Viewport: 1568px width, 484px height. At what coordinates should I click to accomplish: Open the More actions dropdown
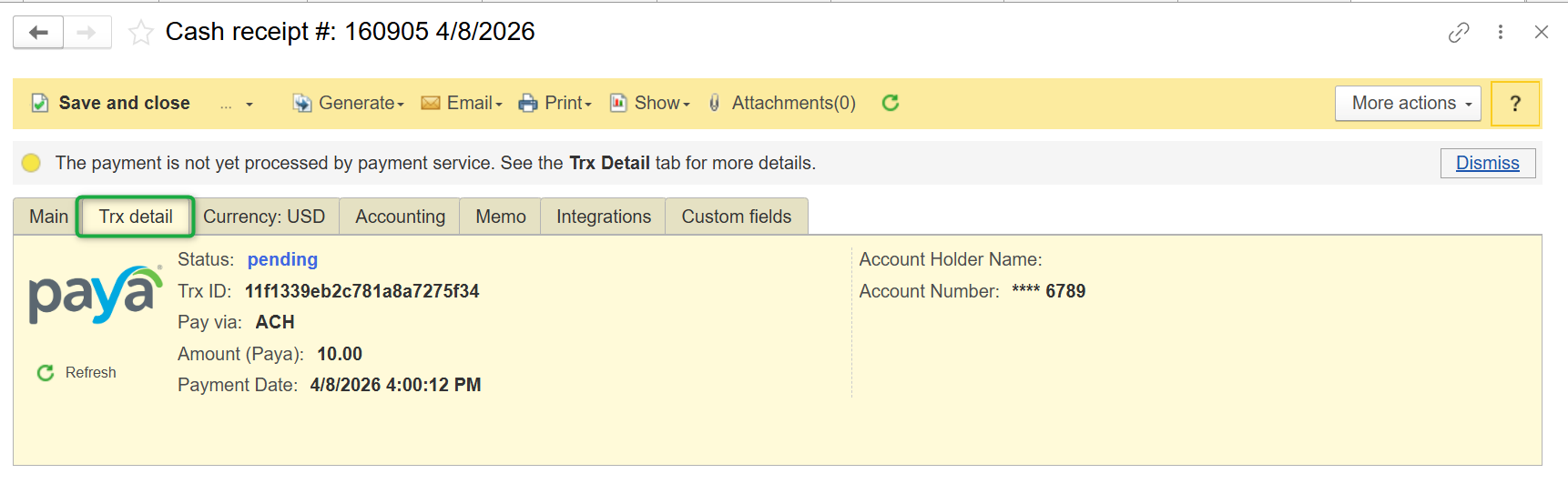point(1408,103)
